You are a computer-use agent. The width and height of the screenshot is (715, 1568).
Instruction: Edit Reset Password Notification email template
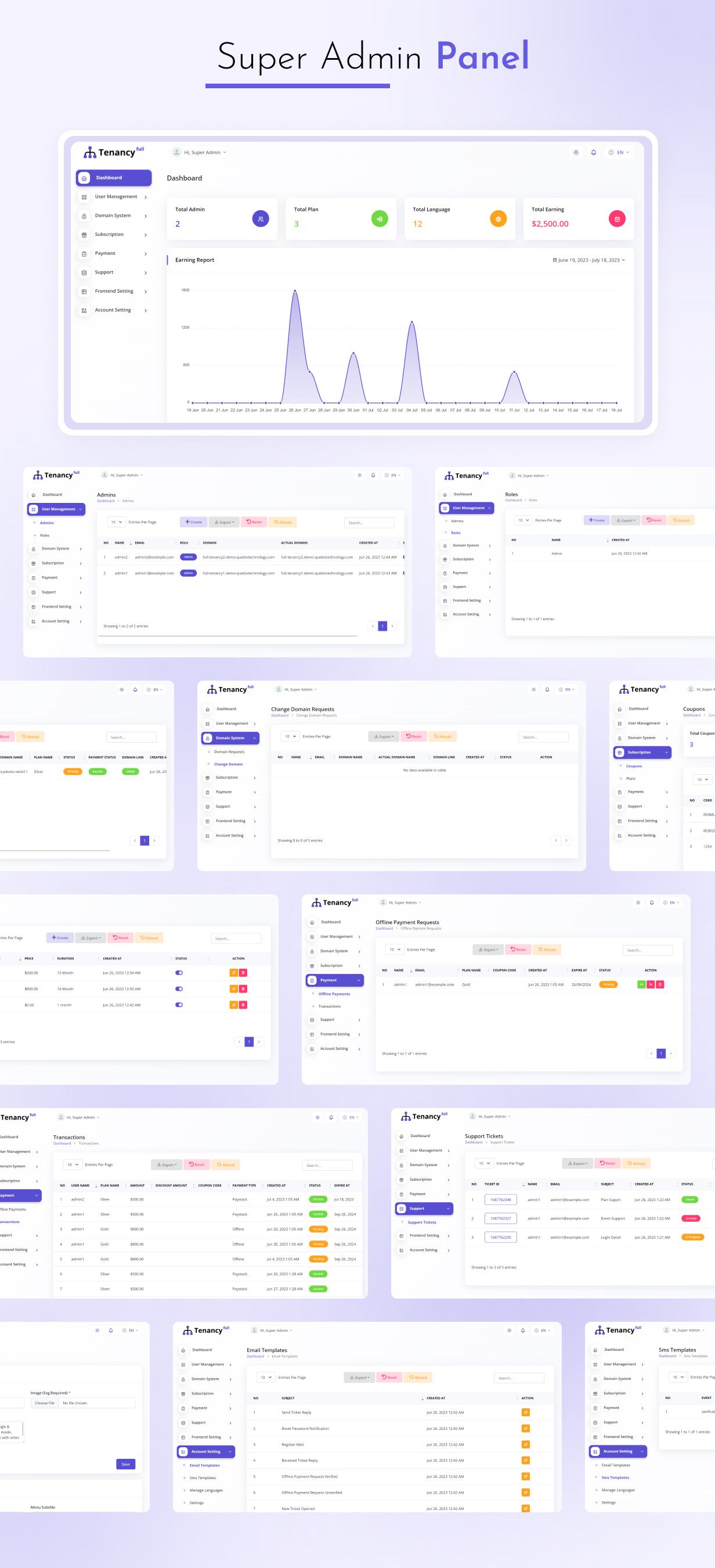tap(526, 1428)
